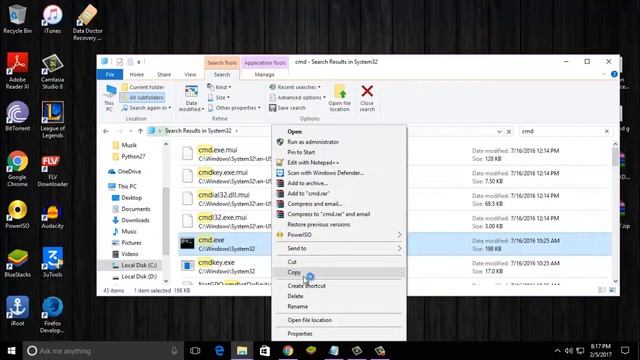Open the Help icon in Explorer
The image size is (640, 360).
pyautogui.click(x=614, y=74)
